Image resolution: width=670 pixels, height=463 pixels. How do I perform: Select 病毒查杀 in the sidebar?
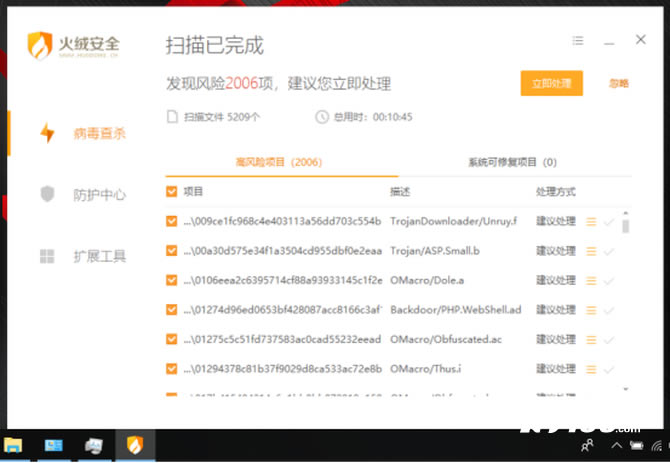point(100,134)
